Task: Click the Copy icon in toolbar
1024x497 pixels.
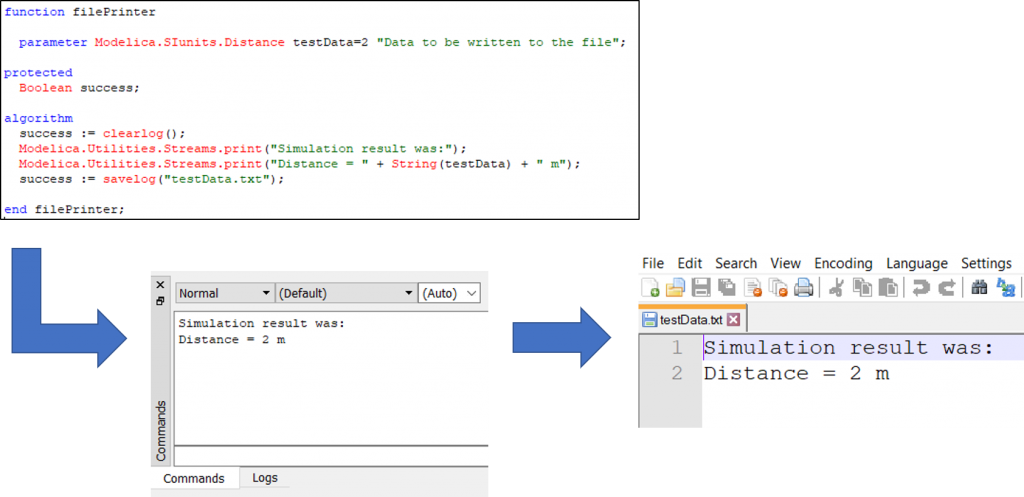Action: (863, 287)
